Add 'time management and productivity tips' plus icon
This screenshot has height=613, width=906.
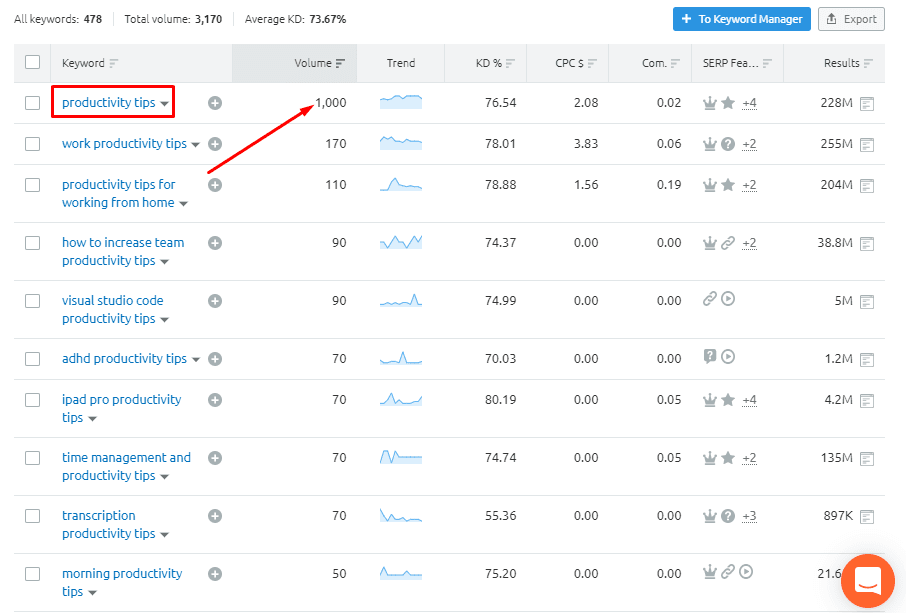(x=215, y=458)
